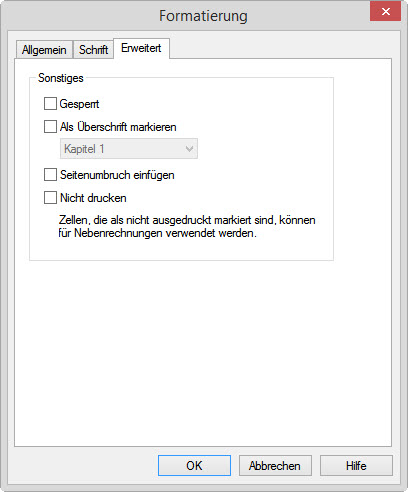Click the Als Überschrift markieren label
The image size is (408, 492).
[118, 127]
